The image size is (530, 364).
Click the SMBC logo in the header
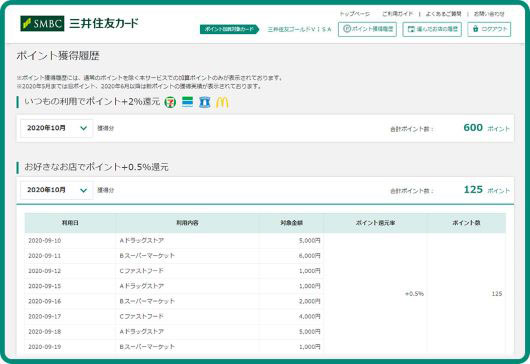pyautogui.click(x=42, y=23)
